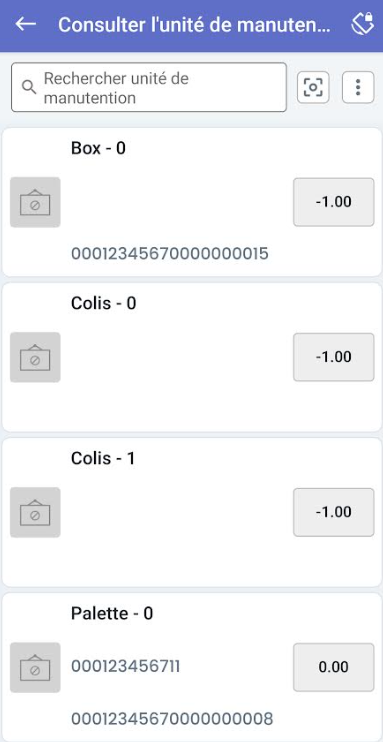Open the Colis - 0 item title
Screen dimensions: 383x742
104,303
